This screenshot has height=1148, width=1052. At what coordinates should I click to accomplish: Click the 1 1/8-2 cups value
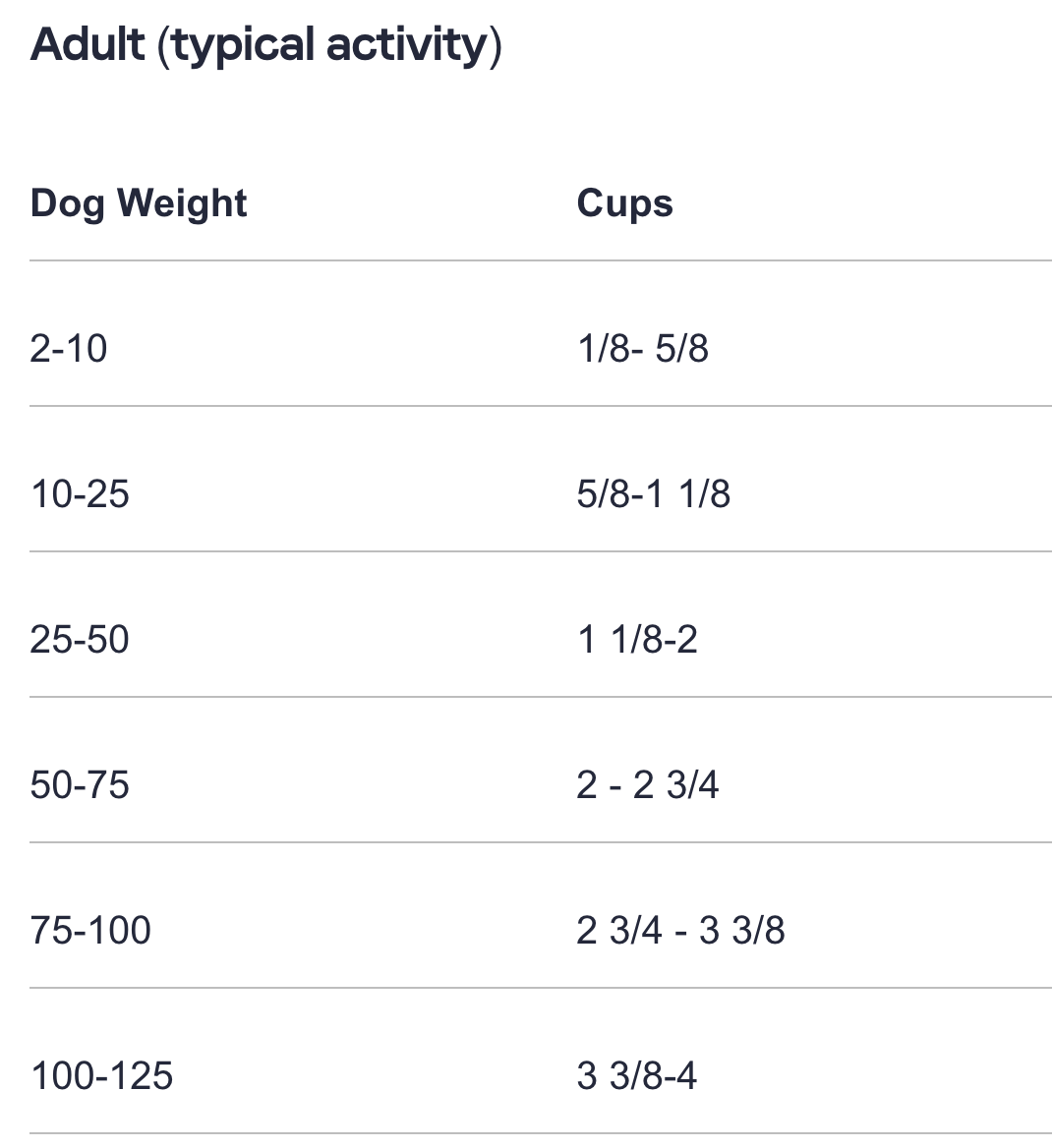point(637,640)
